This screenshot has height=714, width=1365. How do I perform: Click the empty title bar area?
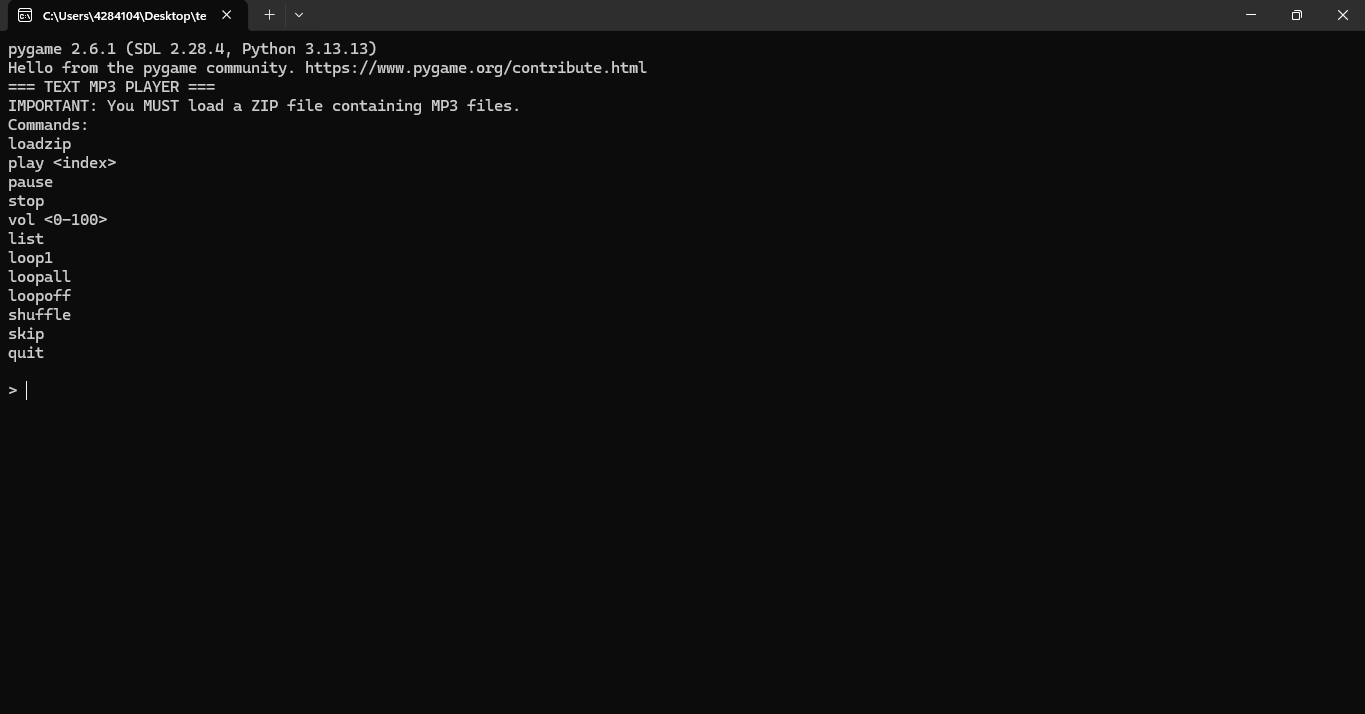point(760,15)
